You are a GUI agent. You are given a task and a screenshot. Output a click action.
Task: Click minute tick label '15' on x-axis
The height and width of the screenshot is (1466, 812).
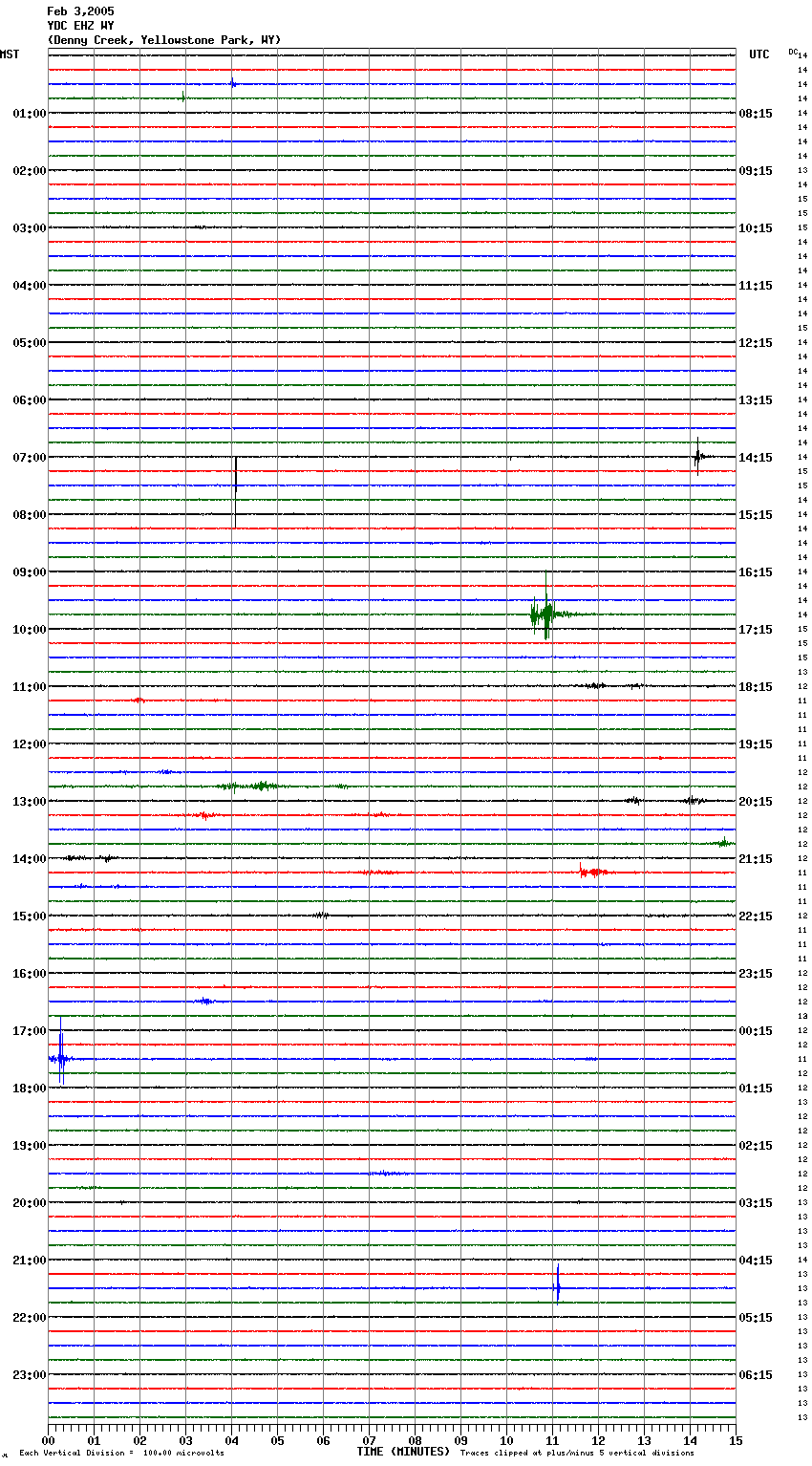pos(736,1440)
